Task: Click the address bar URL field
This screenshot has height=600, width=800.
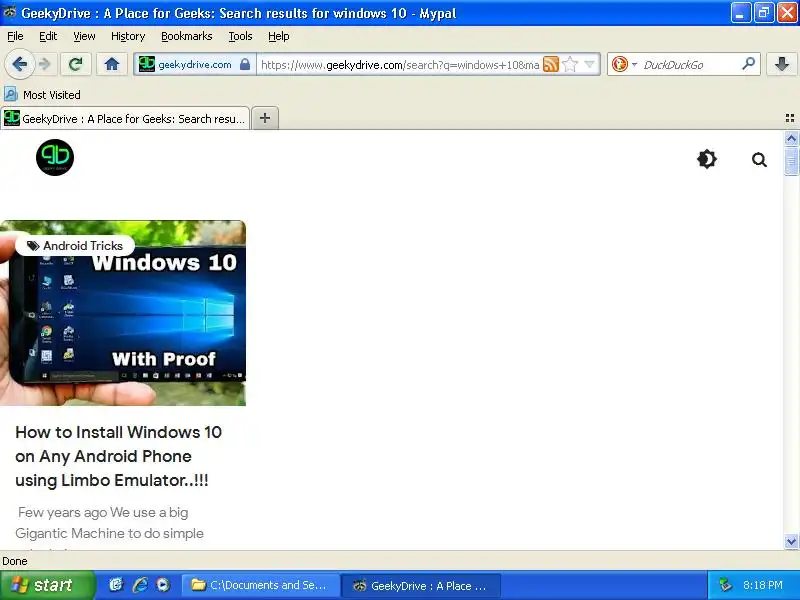Action: 400,65
